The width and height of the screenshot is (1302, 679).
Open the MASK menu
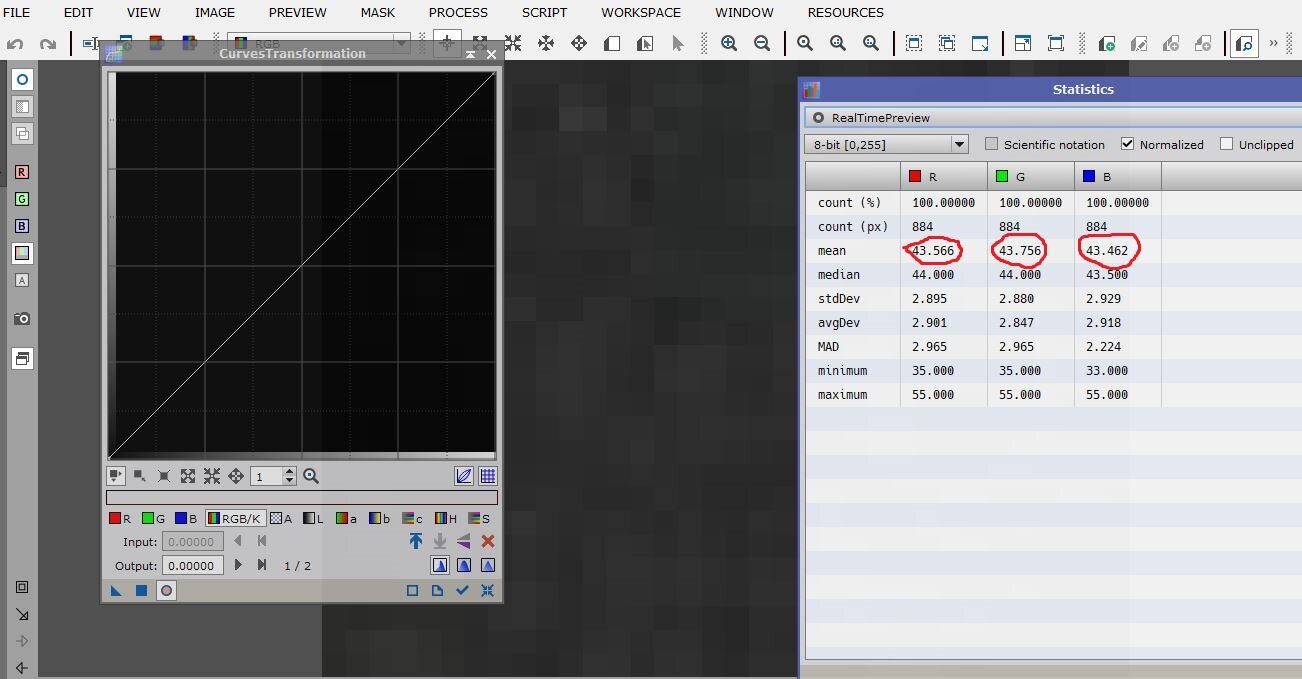378,13
